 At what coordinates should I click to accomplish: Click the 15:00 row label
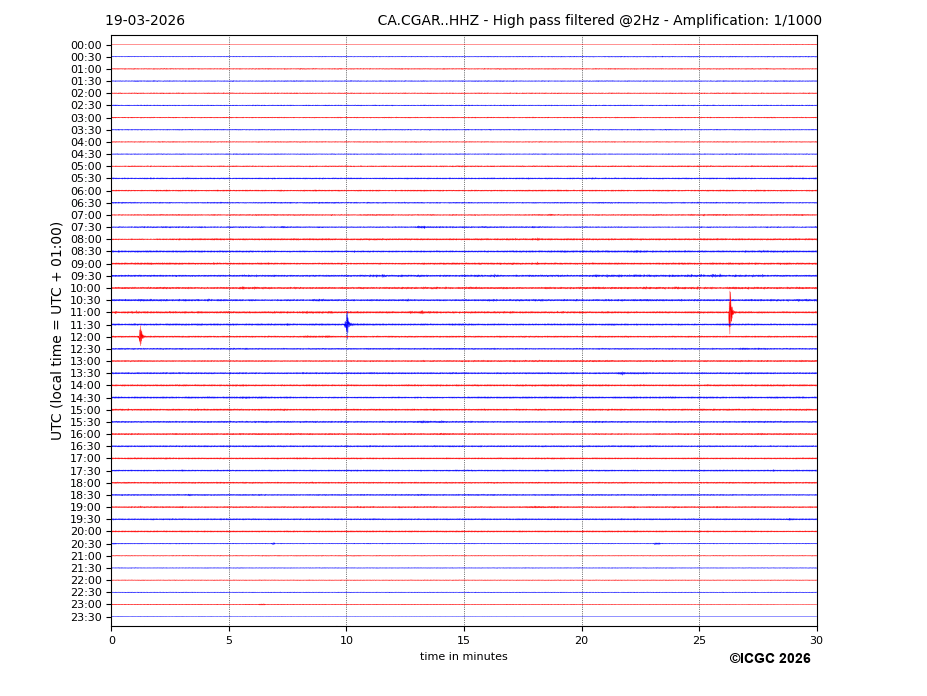[86, 410]
